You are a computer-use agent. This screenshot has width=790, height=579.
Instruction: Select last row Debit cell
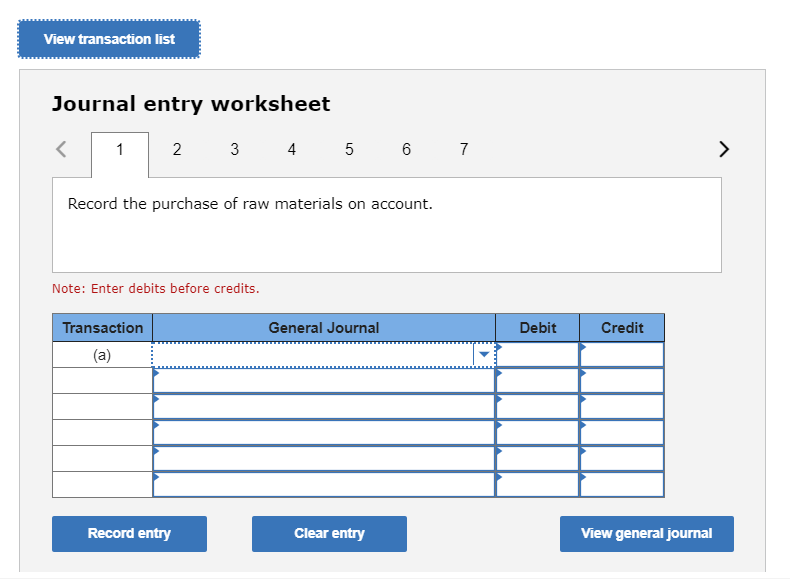(538, 484)
